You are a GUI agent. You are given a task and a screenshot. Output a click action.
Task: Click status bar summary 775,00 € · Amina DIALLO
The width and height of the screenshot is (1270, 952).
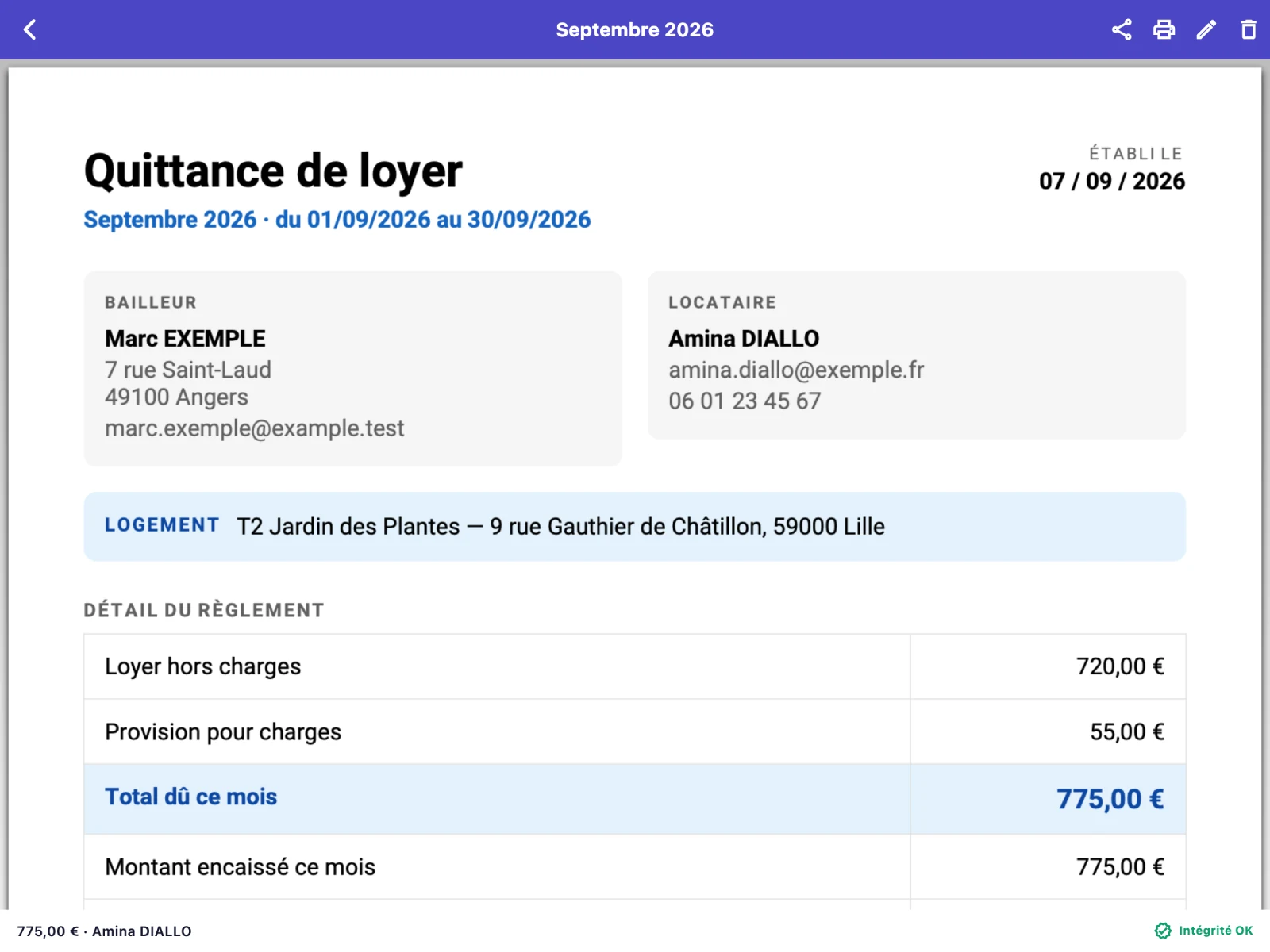tap(104, 931)
